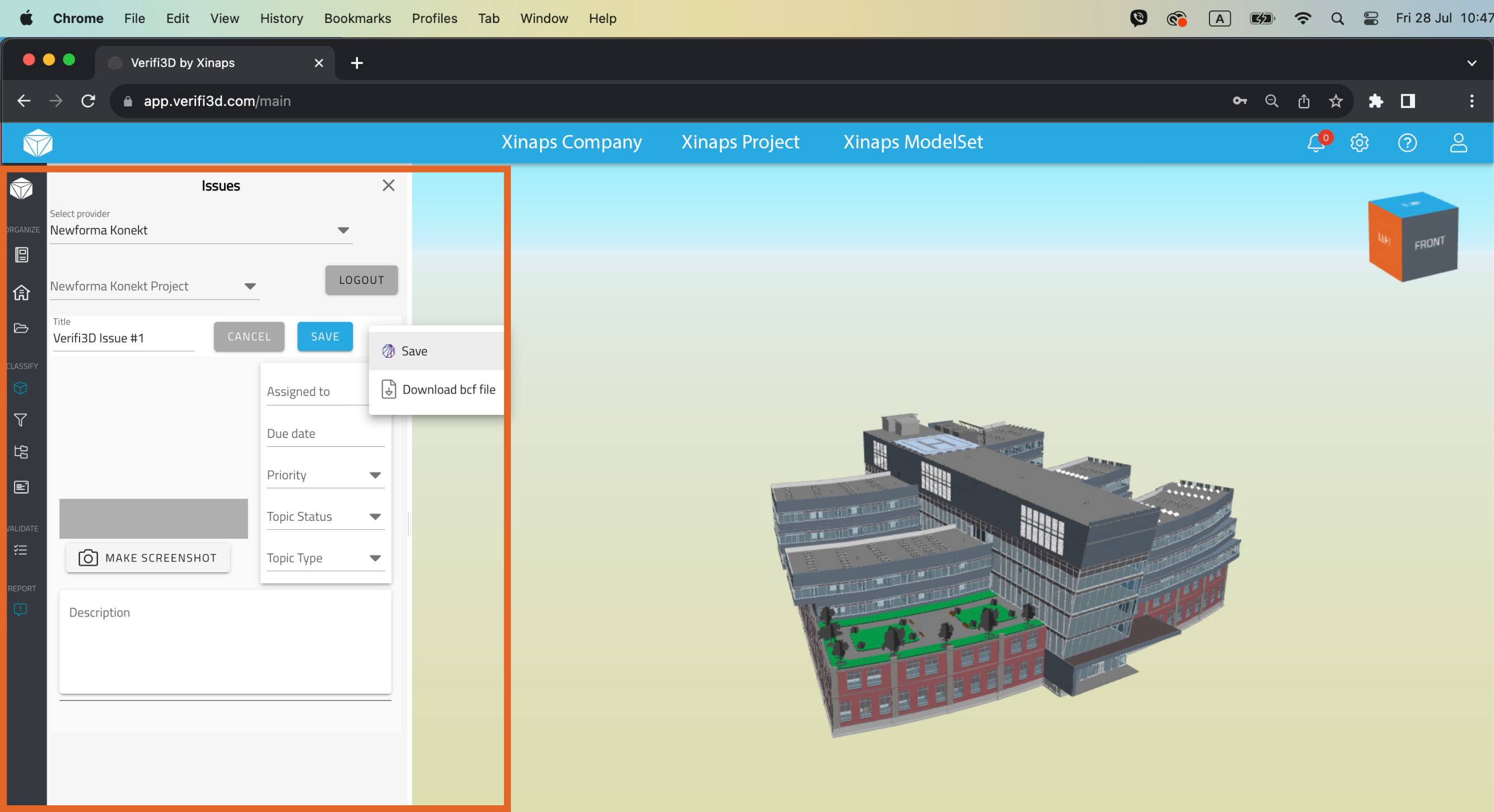Open Newforma Konekt Project dropdown

click(154, 286)
